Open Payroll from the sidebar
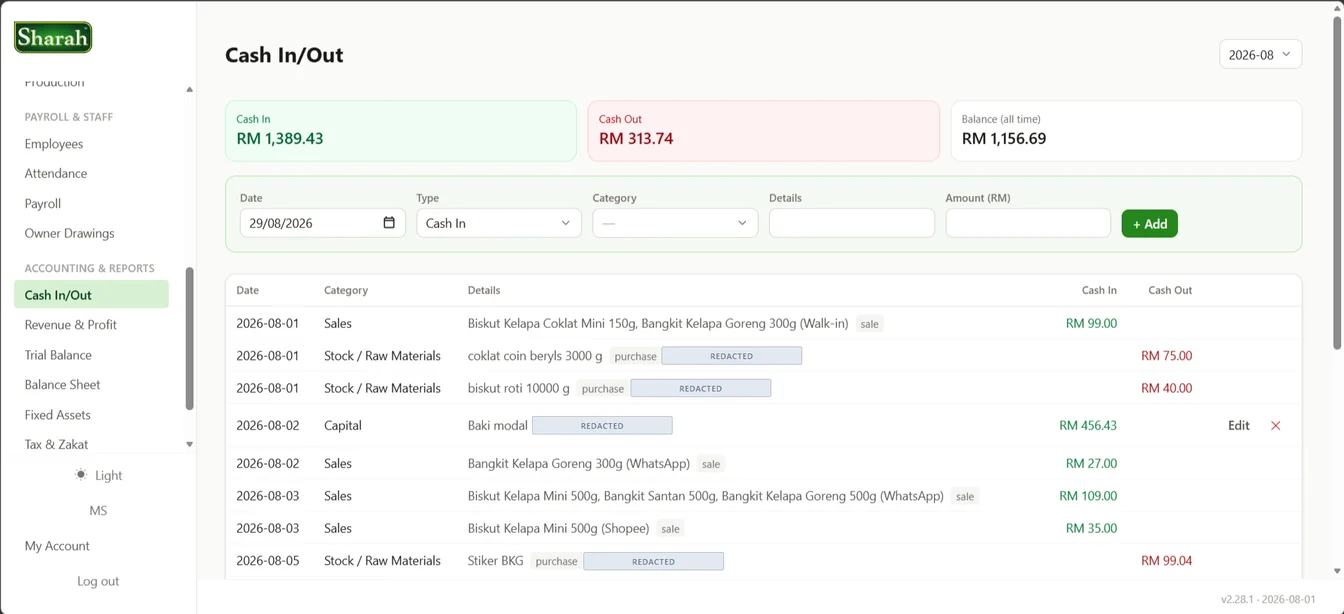The image size is (1344, 614). pos(43,204)
